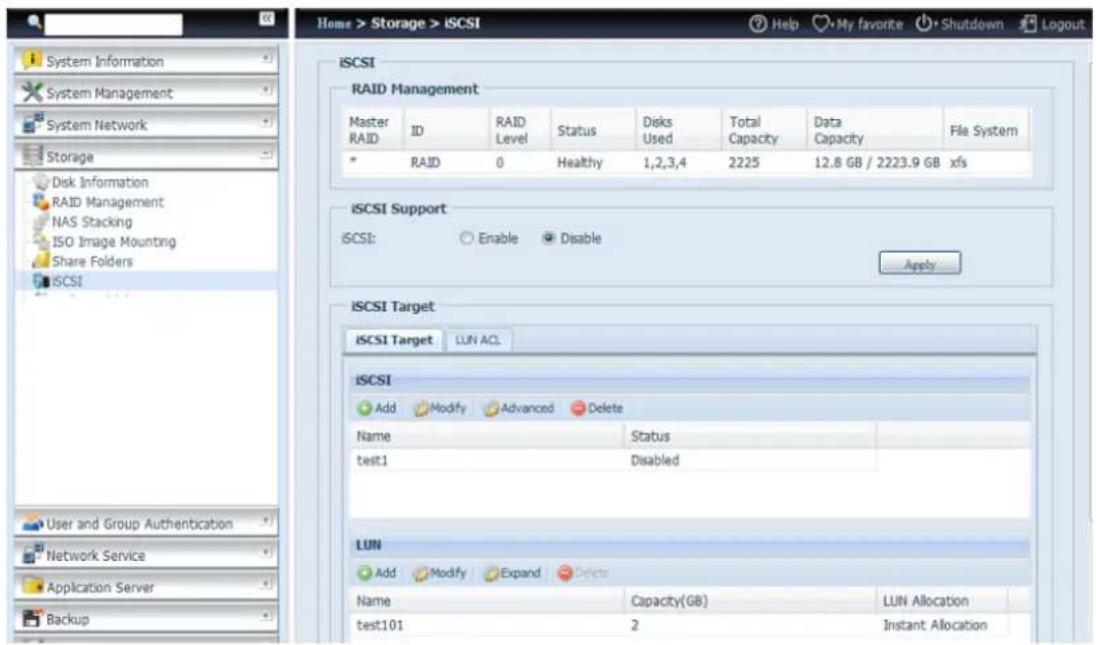Click the My favorite heart icon
Screen dimensions: 1096x645
point(821,24)
